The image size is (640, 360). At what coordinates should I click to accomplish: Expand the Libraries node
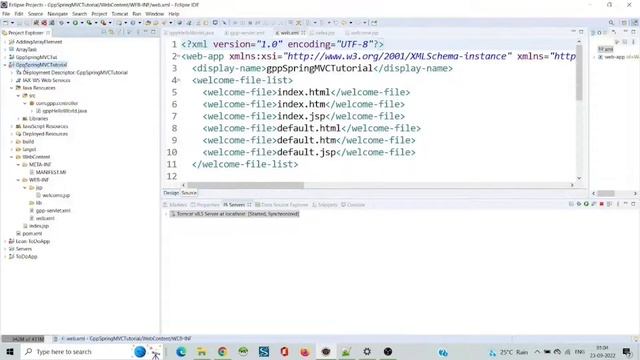click(x=18, y=118)
